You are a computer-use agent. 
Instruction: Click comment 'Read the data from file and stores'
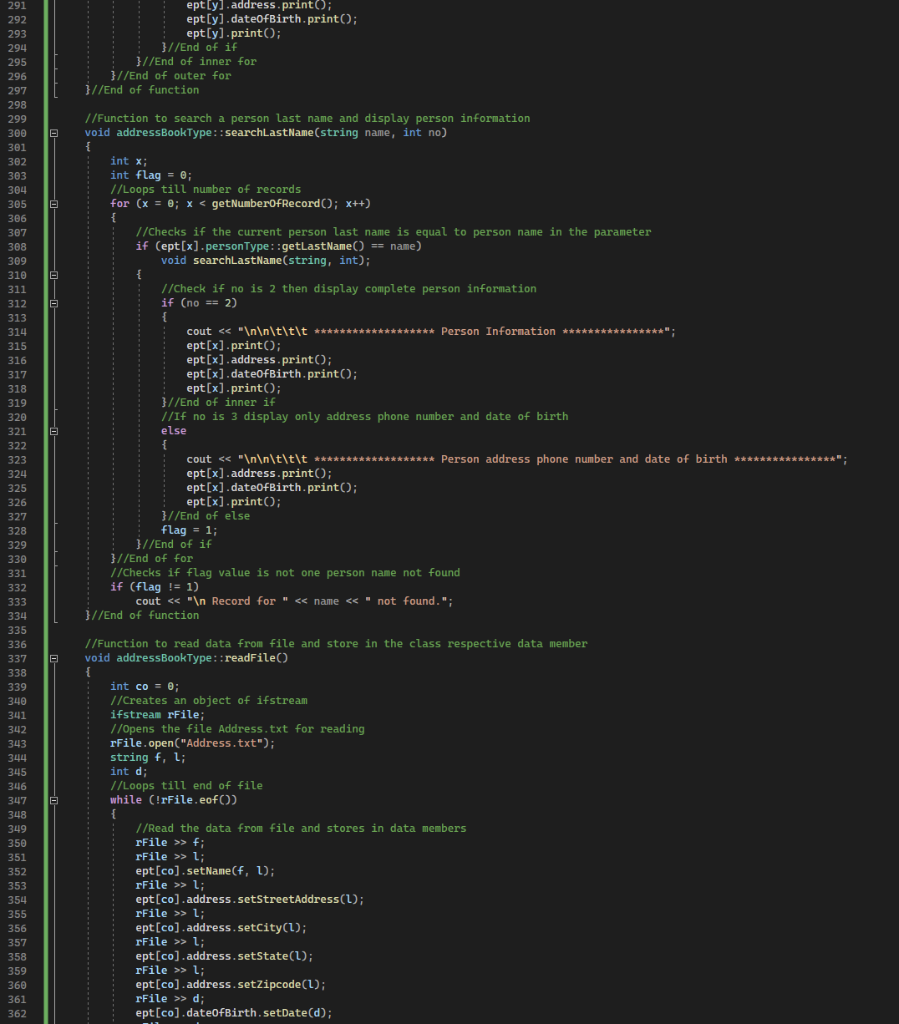point(301,829)
